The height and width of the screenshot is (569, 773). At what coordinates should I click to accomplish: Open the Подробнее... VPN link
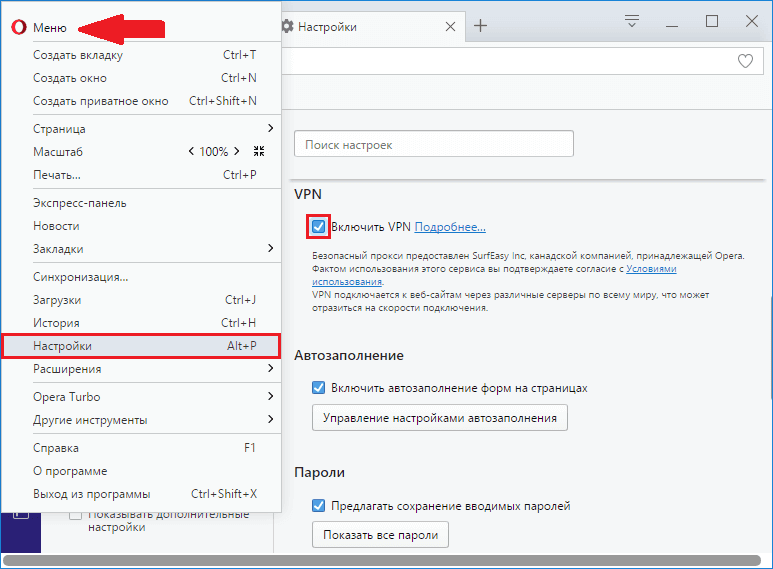[450, 227]
